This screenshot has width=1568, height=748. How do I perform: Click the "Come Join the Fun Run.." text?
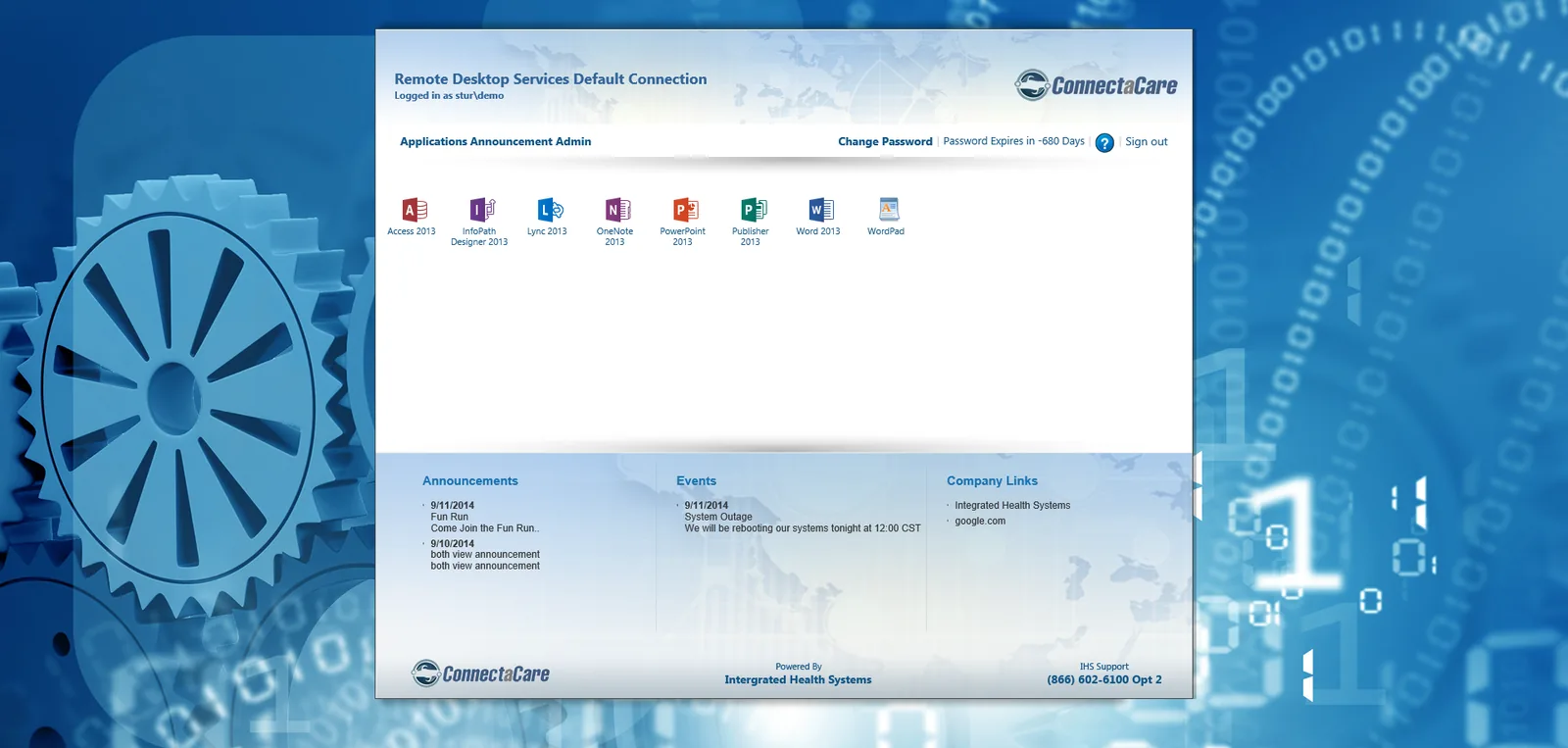(x=485, y=528)
